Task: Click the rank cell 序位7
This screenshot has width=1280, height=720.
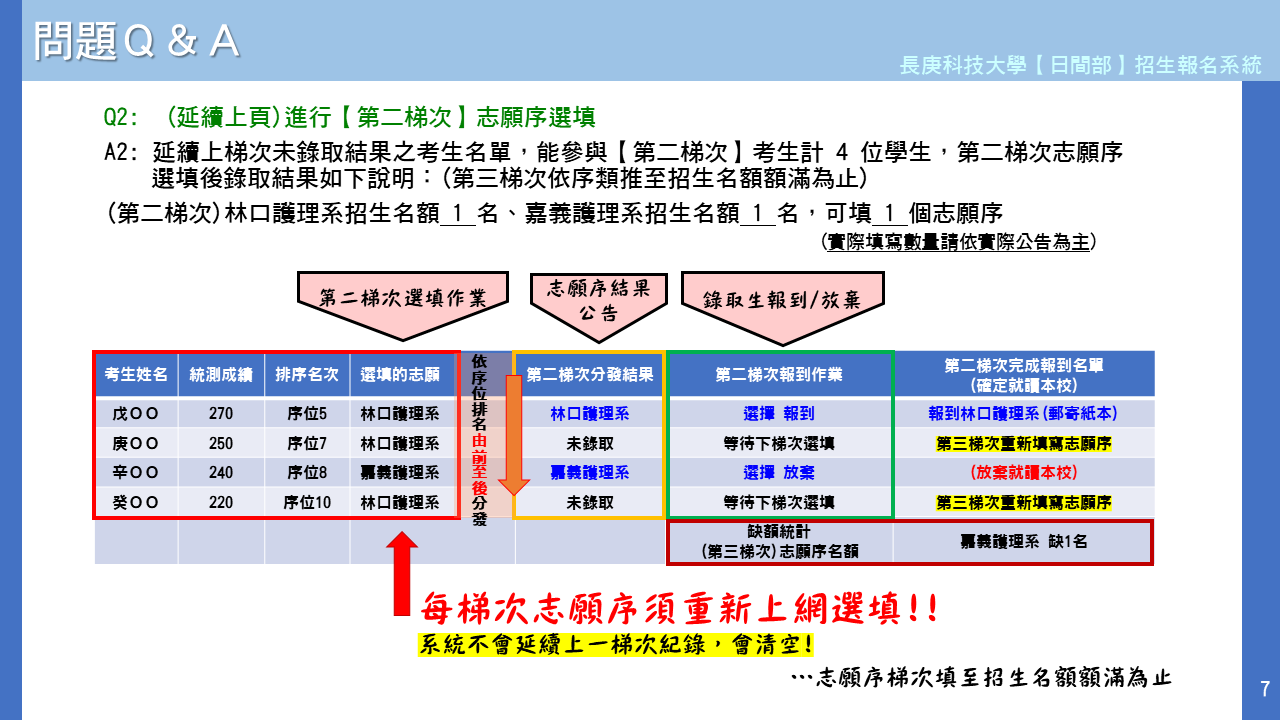Action: click(x=307, y=443)
